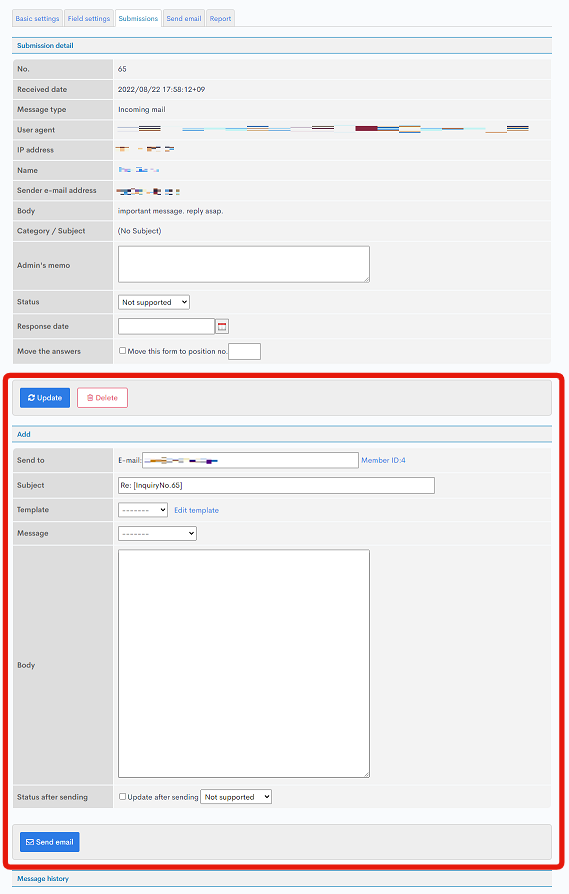The width and height of the screenshot is (569, 894).
Task: Click the 'important message. reply asap.' body text
Action: pos(170,211)
